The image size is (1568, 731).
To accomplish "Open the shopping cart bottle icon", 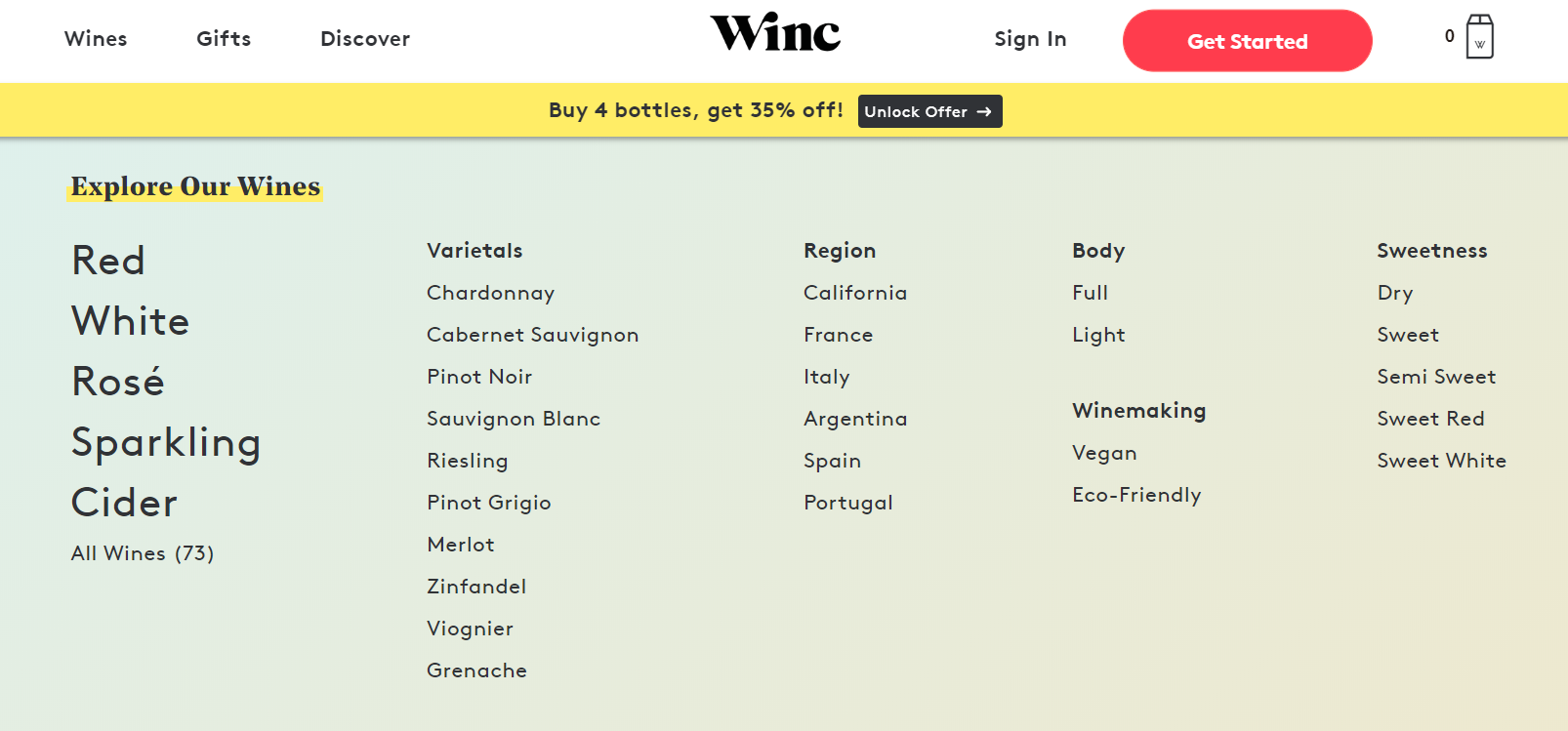I will pyautogui.click(x=1478, y=38).
